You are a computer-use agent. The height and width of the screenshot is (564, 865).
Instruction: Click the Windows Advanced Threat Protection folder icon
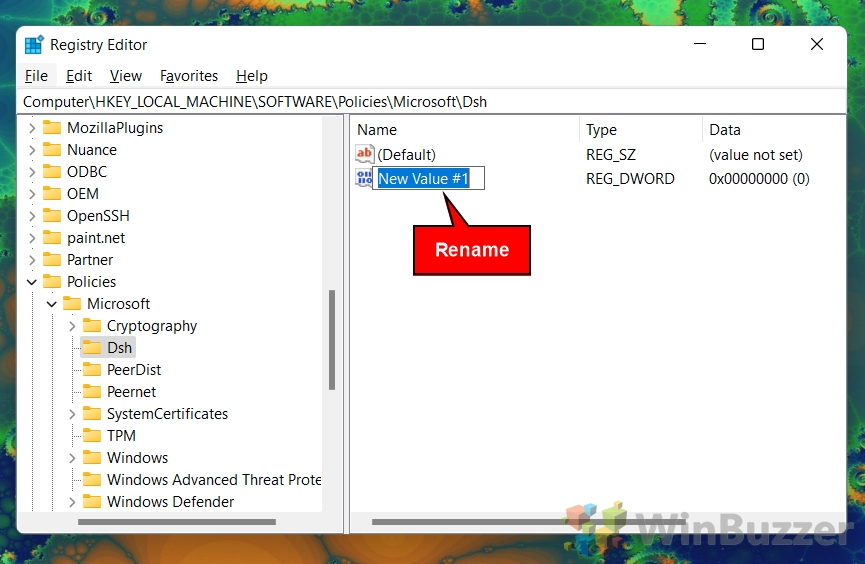(x=92, y=480)
